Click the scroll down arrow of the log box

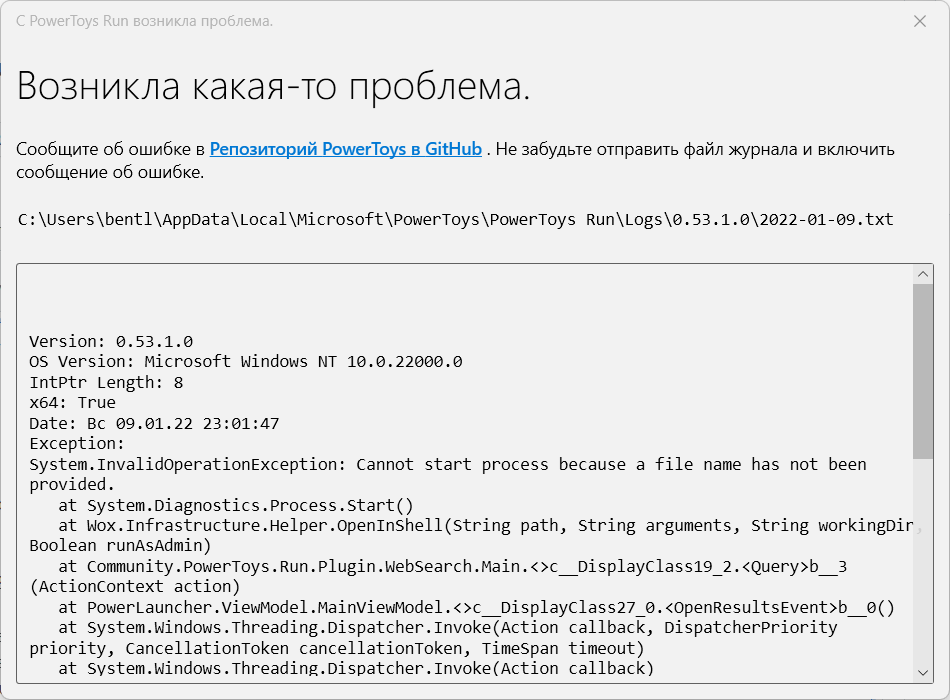923,672
